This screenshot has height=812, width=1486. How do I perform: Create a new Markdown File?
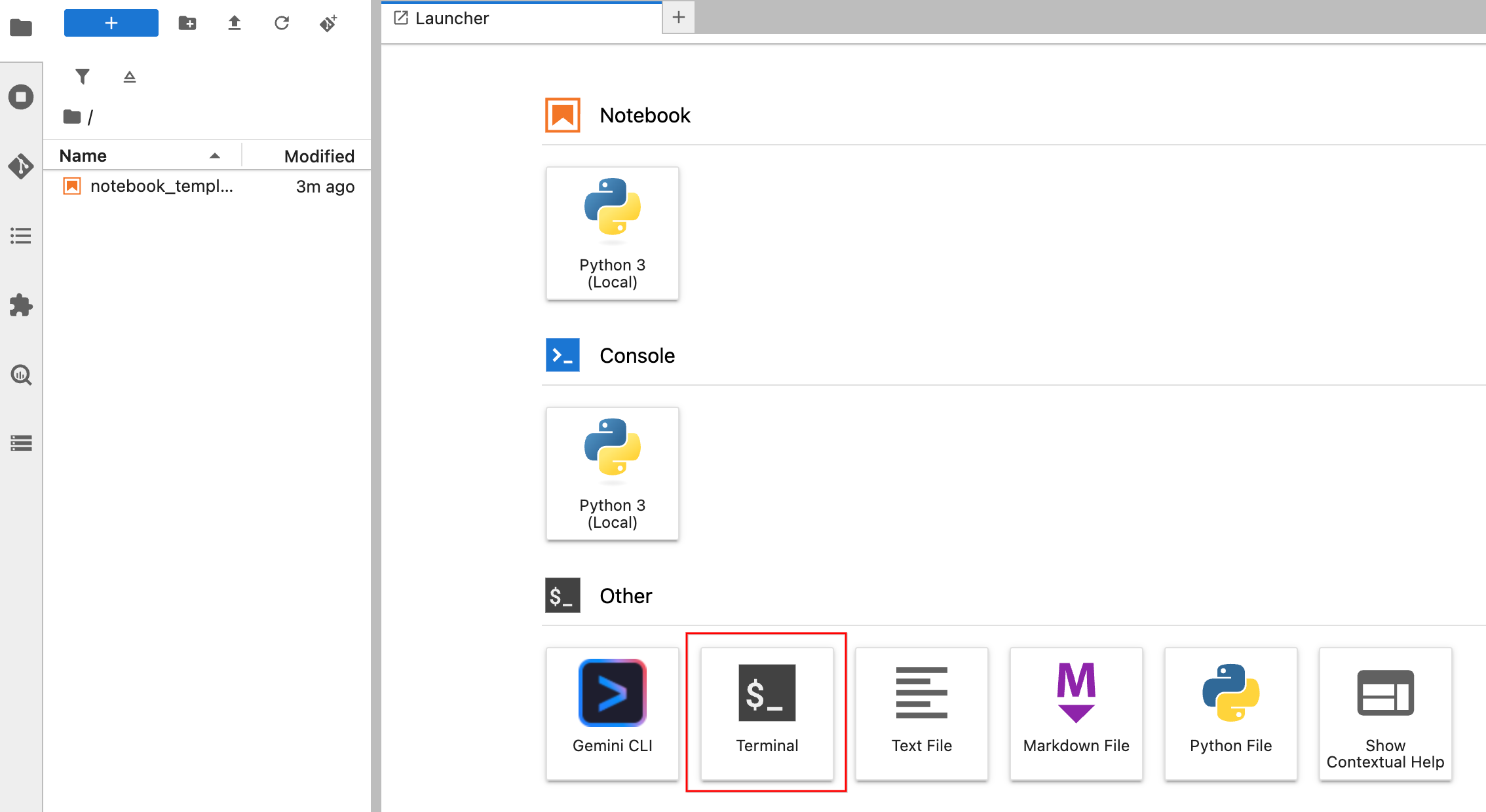pyautogui.click(x=1076, y=713)
